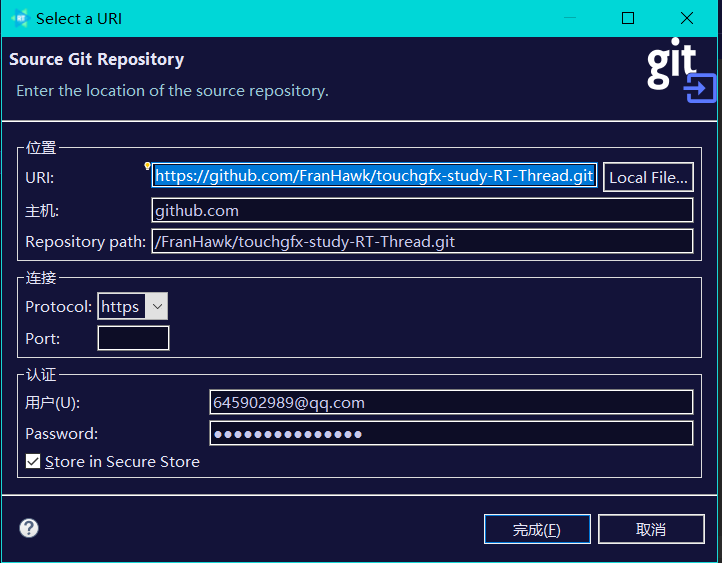Image resolution: width=722 pixels, height=563 pixels.
Task: Click the Protocol: label
Action: pyautogui.click(x=58, y=307)
